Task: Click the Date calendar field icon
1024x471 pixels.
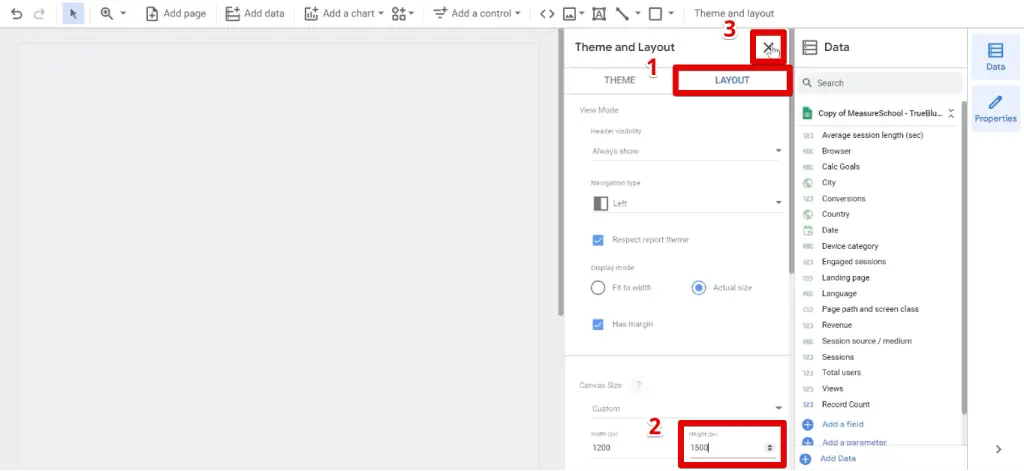Action: (808, 230)
